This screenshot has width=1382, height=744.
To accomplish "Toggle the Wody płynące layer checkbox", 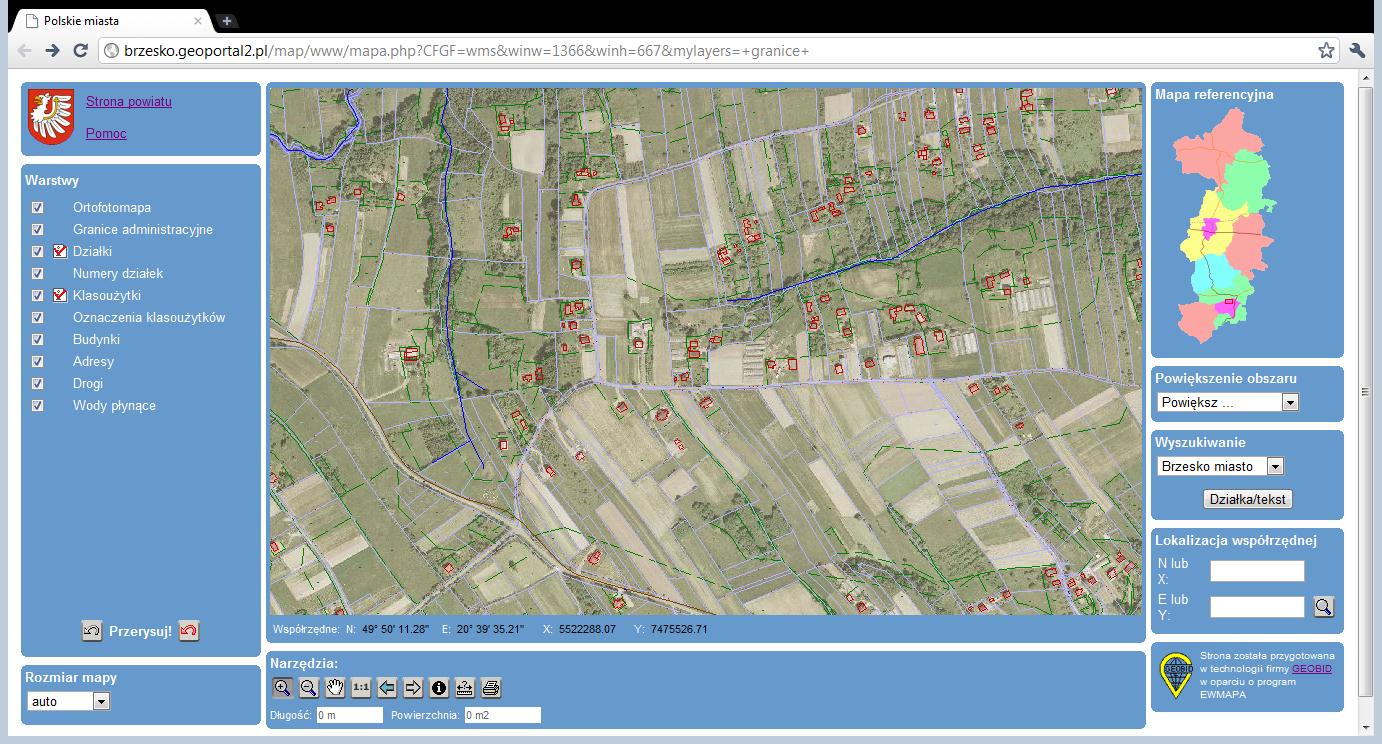I will (38, 406).
